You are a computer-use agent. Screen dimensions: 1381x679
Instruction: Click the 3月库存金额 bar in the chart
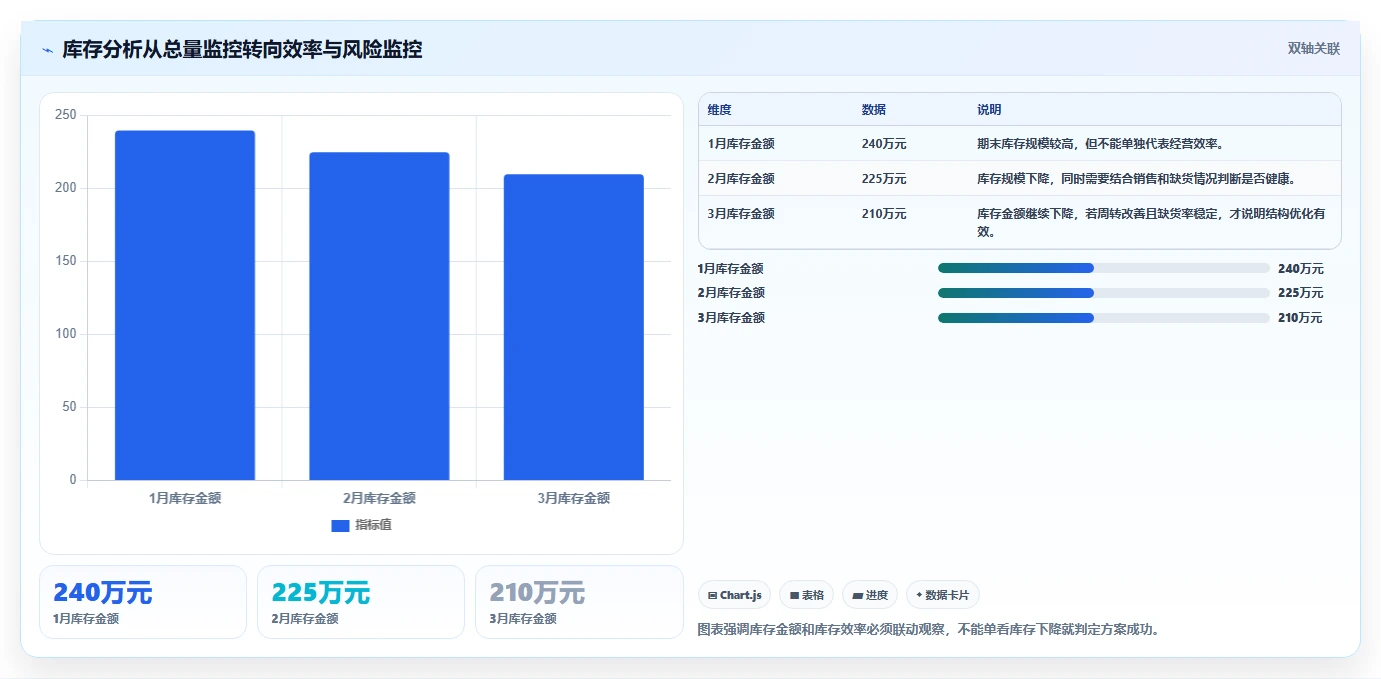(573, 327)
